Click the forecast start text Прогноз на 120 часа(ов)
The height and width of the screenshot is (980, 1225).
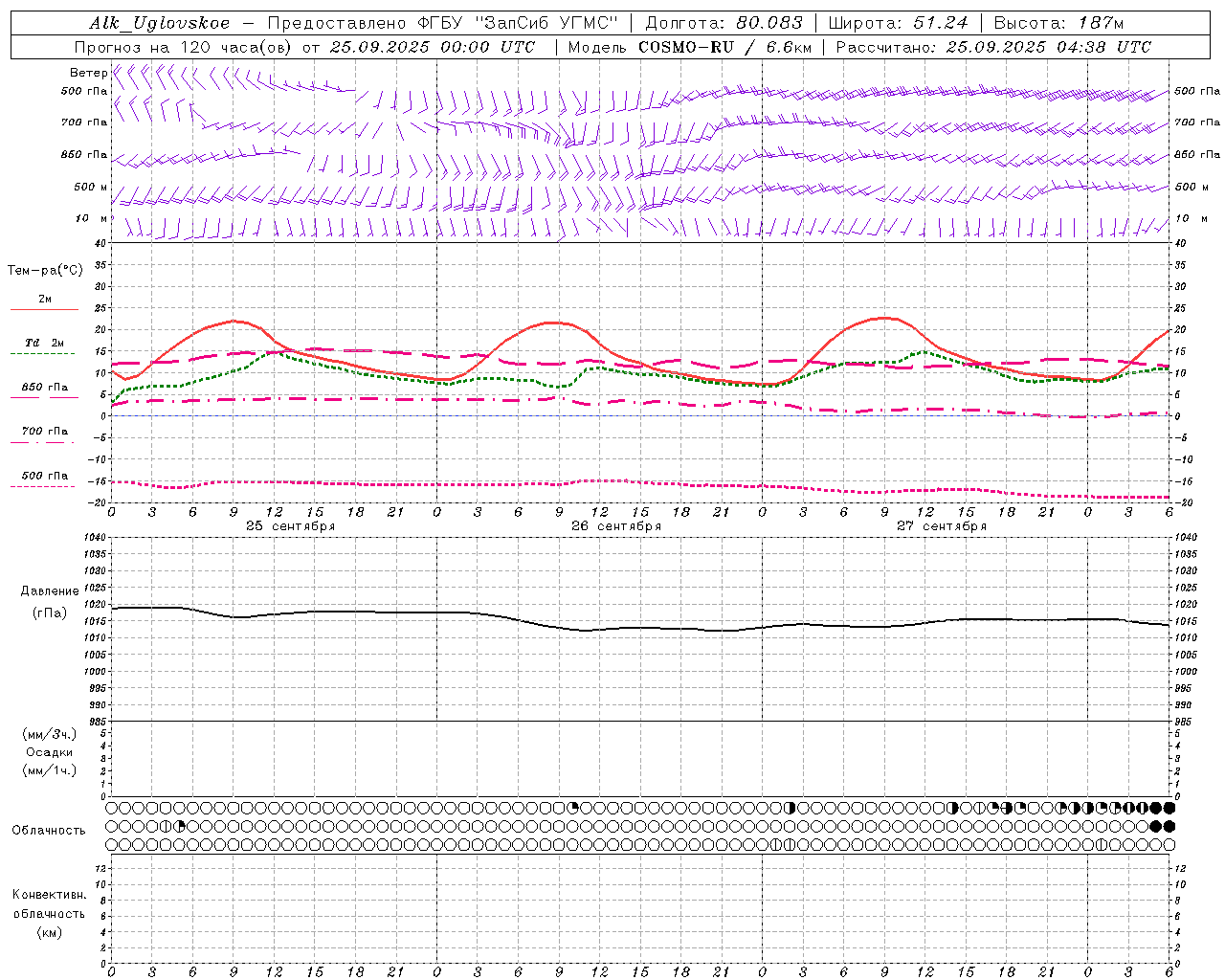coord(184,47)
